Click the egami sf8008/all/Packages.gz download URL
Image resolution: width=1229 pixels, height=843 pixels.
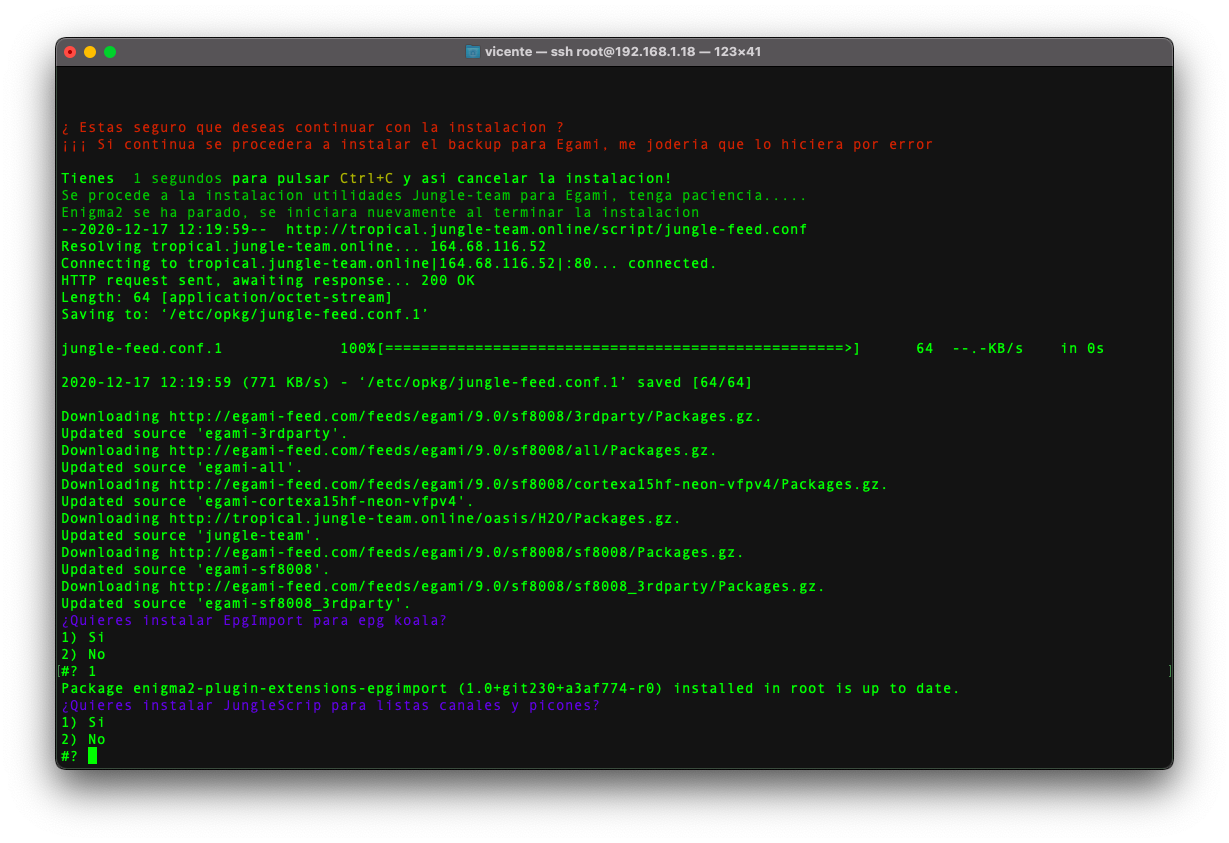point(442,451)
